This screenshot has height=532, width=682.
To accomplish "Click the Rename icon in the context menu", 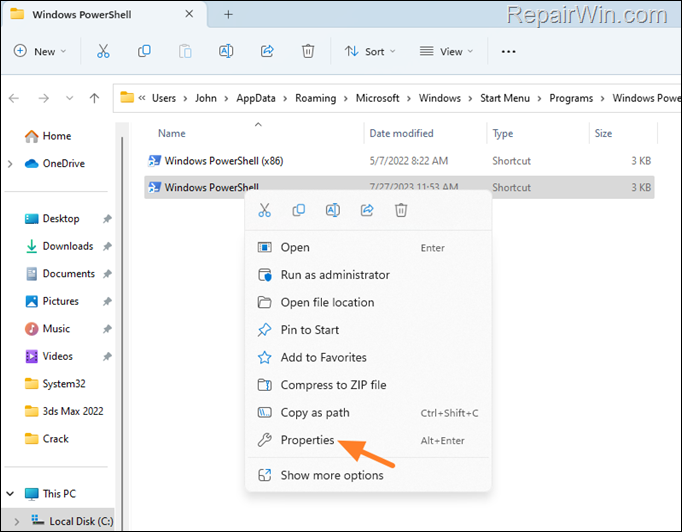I will coord(333,210).
